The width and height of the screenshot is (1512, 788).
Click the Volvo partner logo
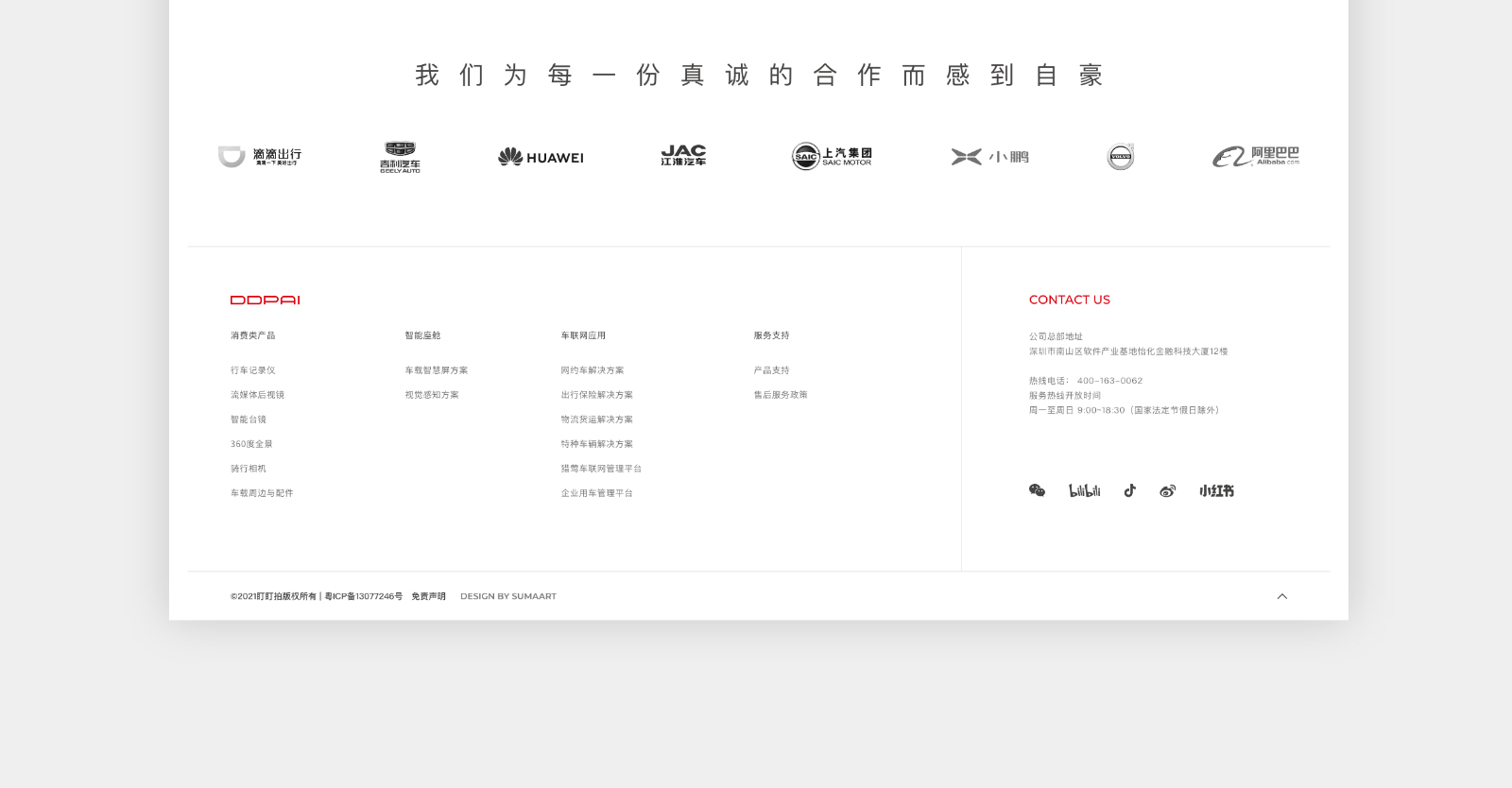click(1121, 157)
